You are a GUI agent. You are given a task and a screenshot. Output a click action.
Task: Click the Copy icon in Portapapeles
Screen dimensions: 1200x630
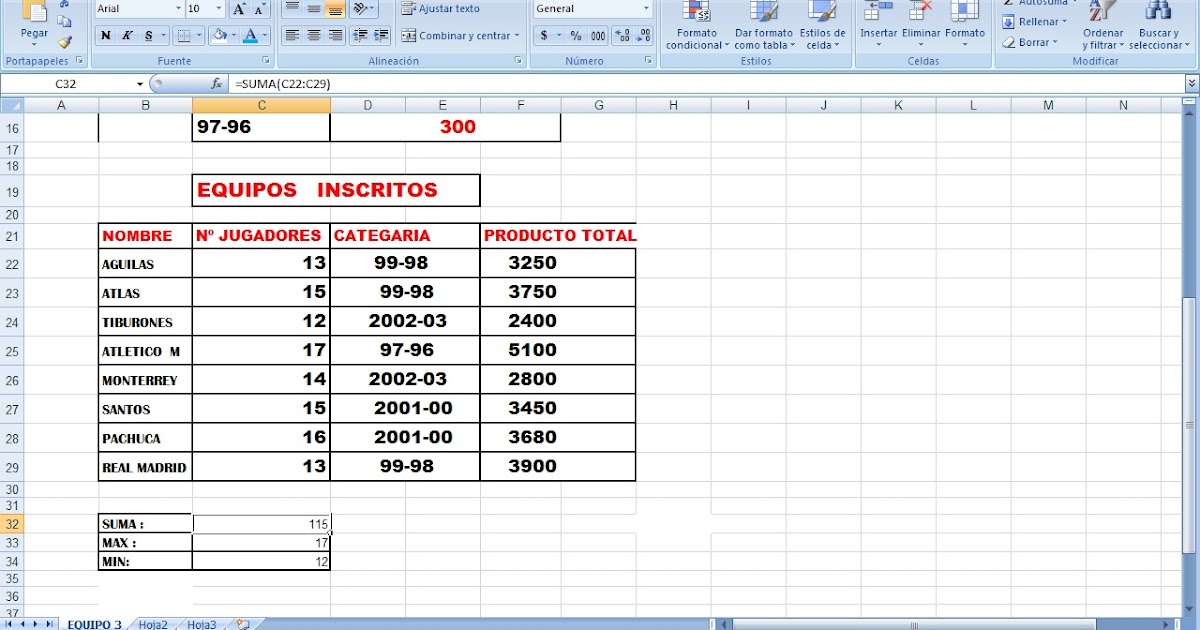pyautogui.click(x=65, y=21)
